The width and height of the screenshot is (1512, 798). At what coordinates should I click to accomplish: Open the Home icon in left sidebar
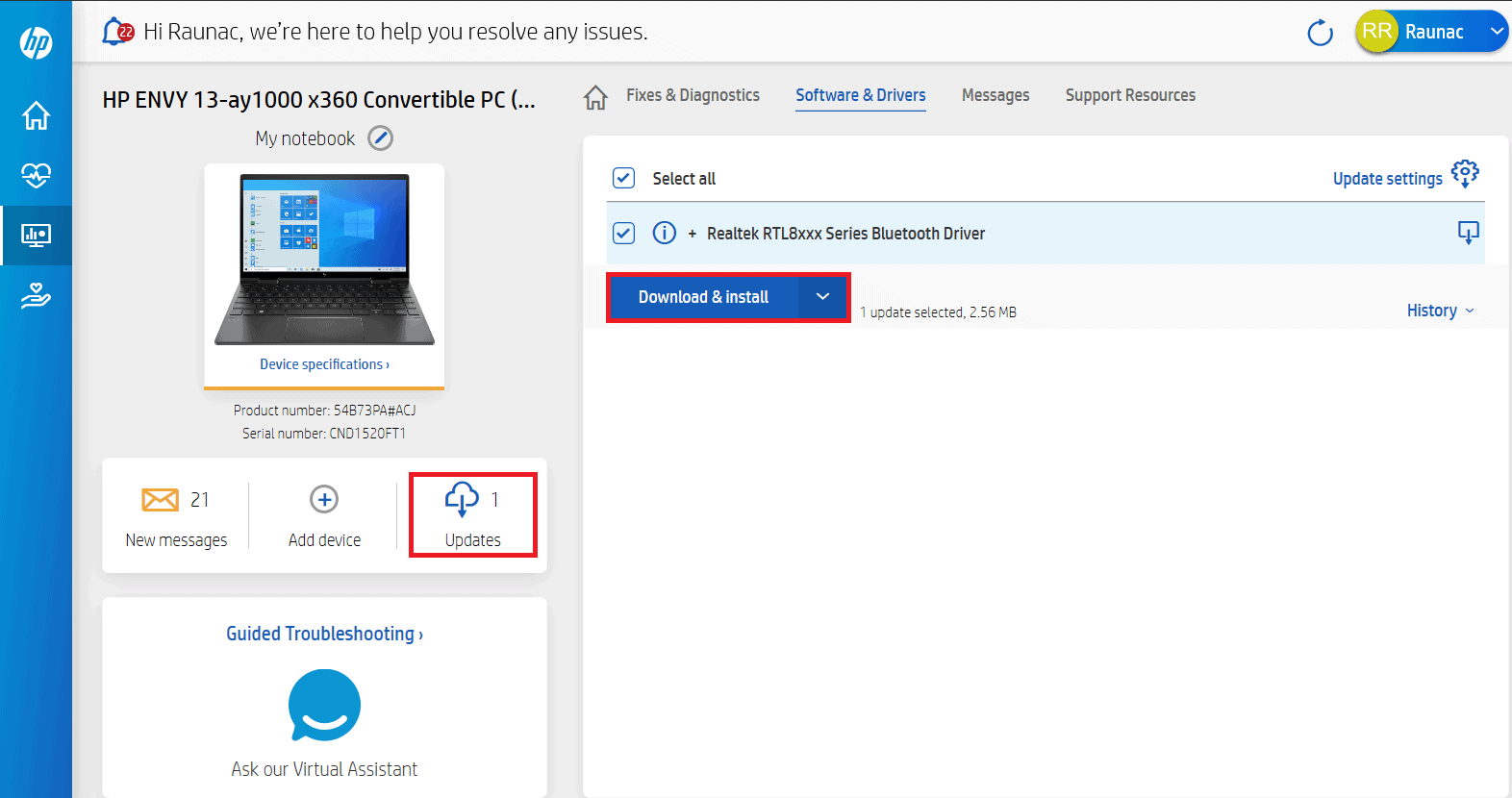click(36, 115)
